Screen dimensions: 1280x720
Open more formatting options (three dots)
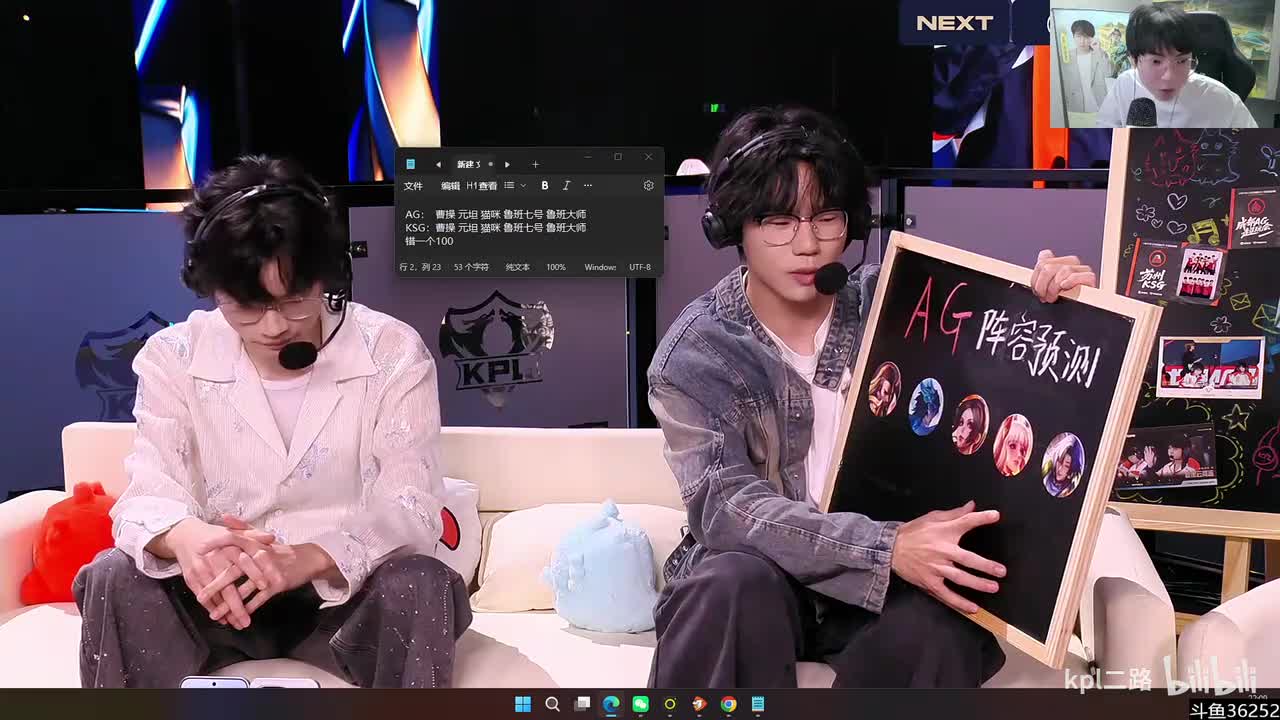(x=587, y=185)
